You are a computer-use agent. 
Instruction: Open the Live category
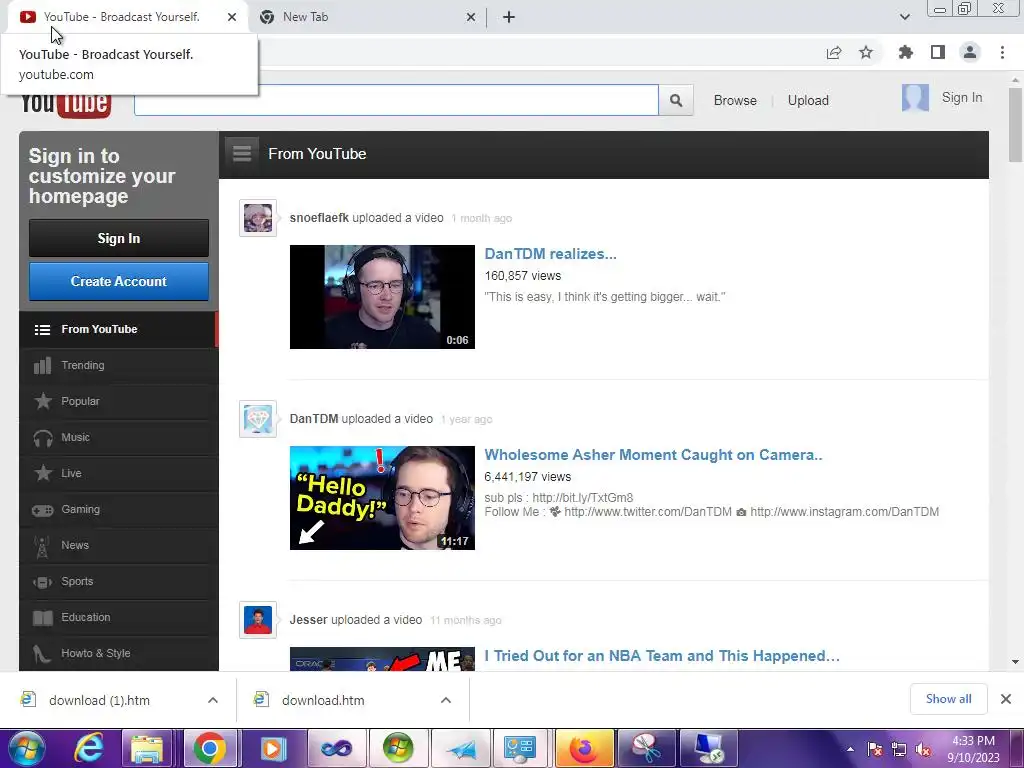coord(119,473)
